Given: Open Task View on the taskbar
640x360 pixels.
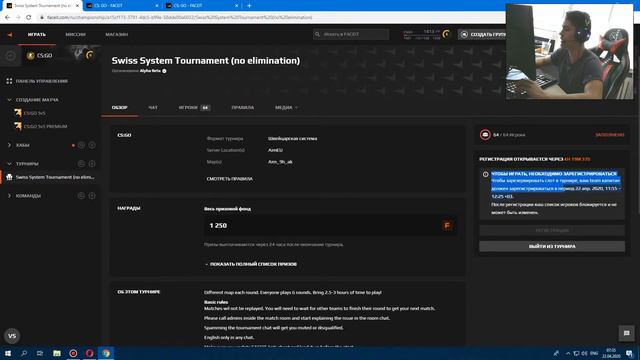Looking at the screenshot, I should (40, 353).
